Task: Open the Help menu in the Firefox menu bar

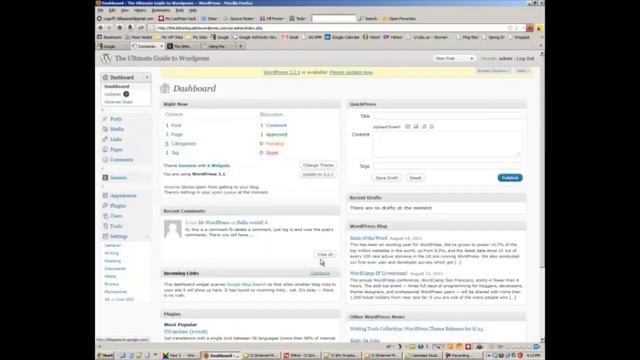Action: click(193, 10)
